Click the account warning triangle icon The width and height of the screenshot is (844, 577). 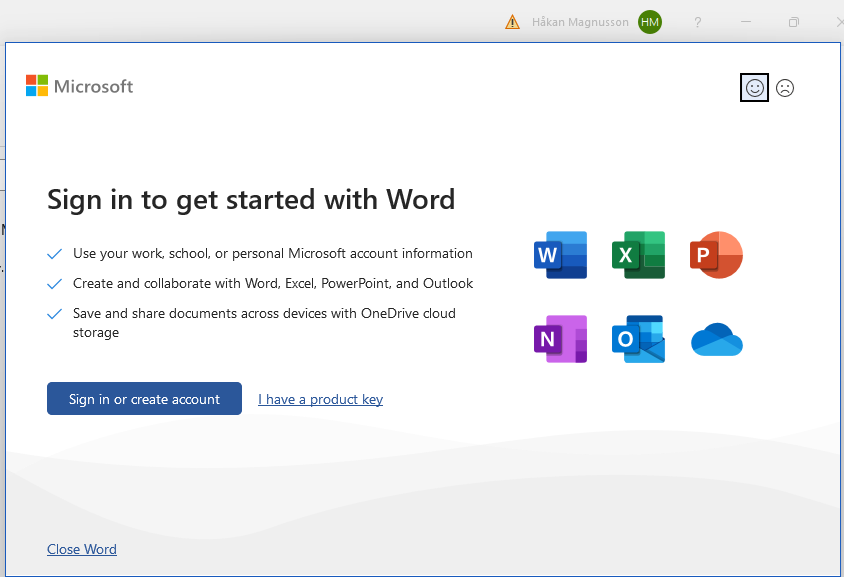coord(512,22)
